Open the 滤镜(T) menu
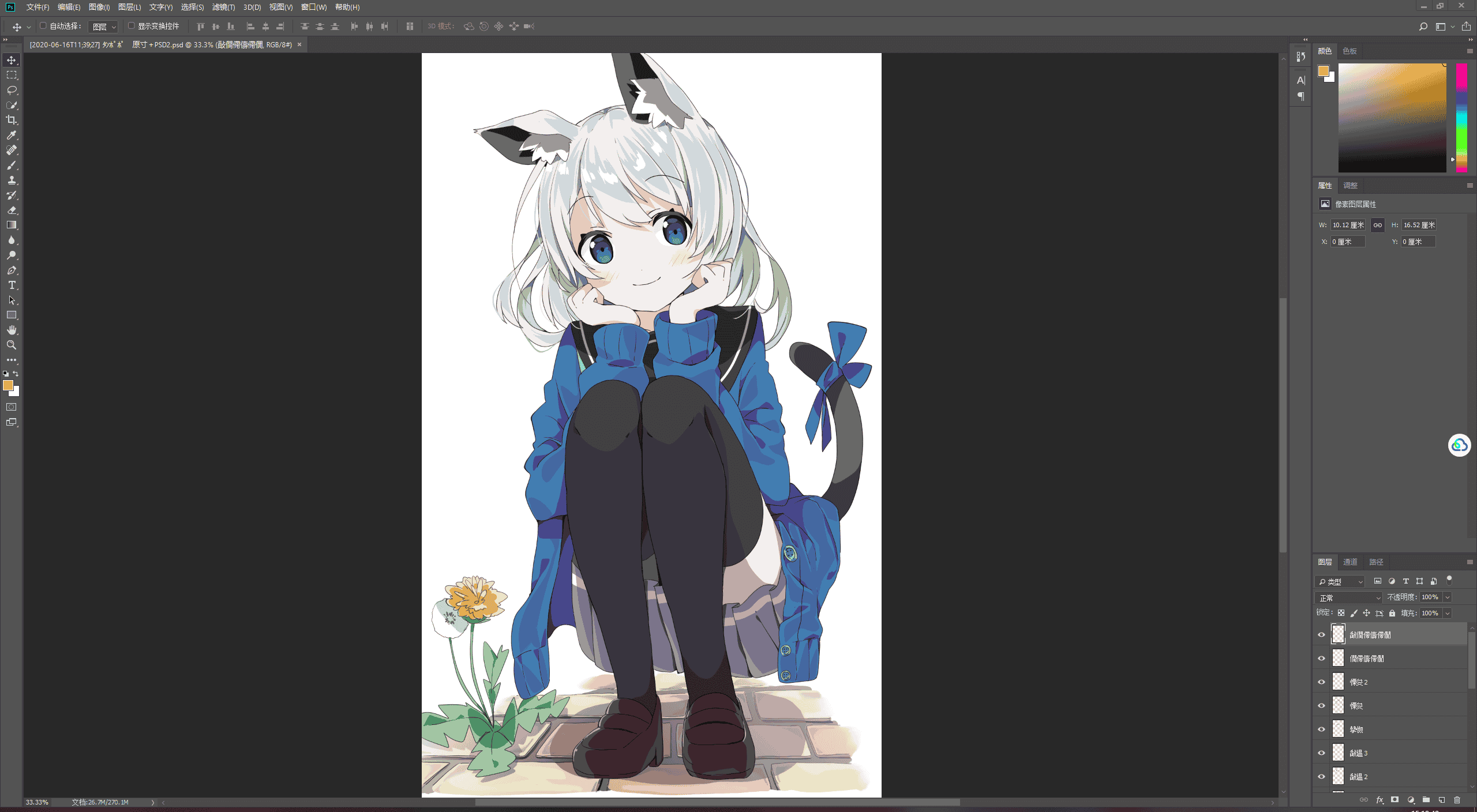This screenshot has height=812, width=1477. tap(223, 7)
